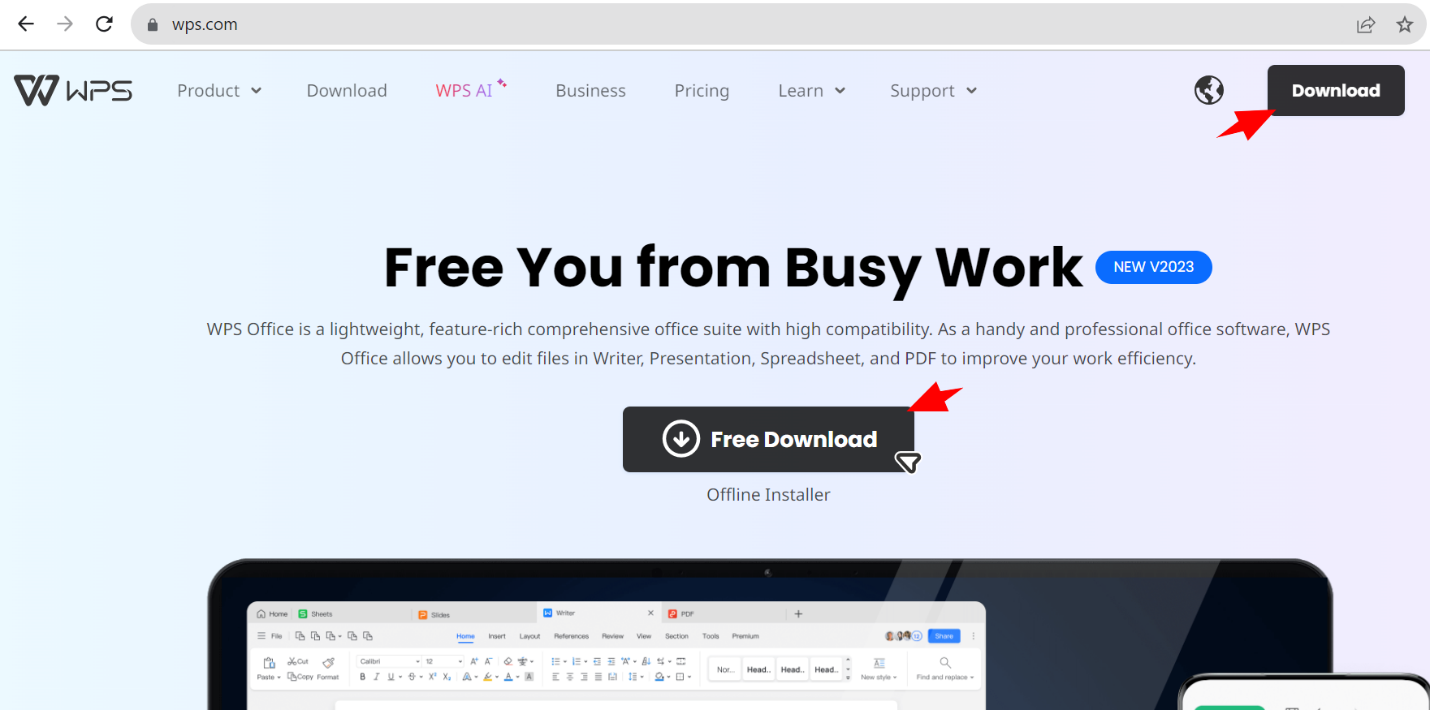Toggle underline formatting

pyautogui.click(x=389, y=675)
